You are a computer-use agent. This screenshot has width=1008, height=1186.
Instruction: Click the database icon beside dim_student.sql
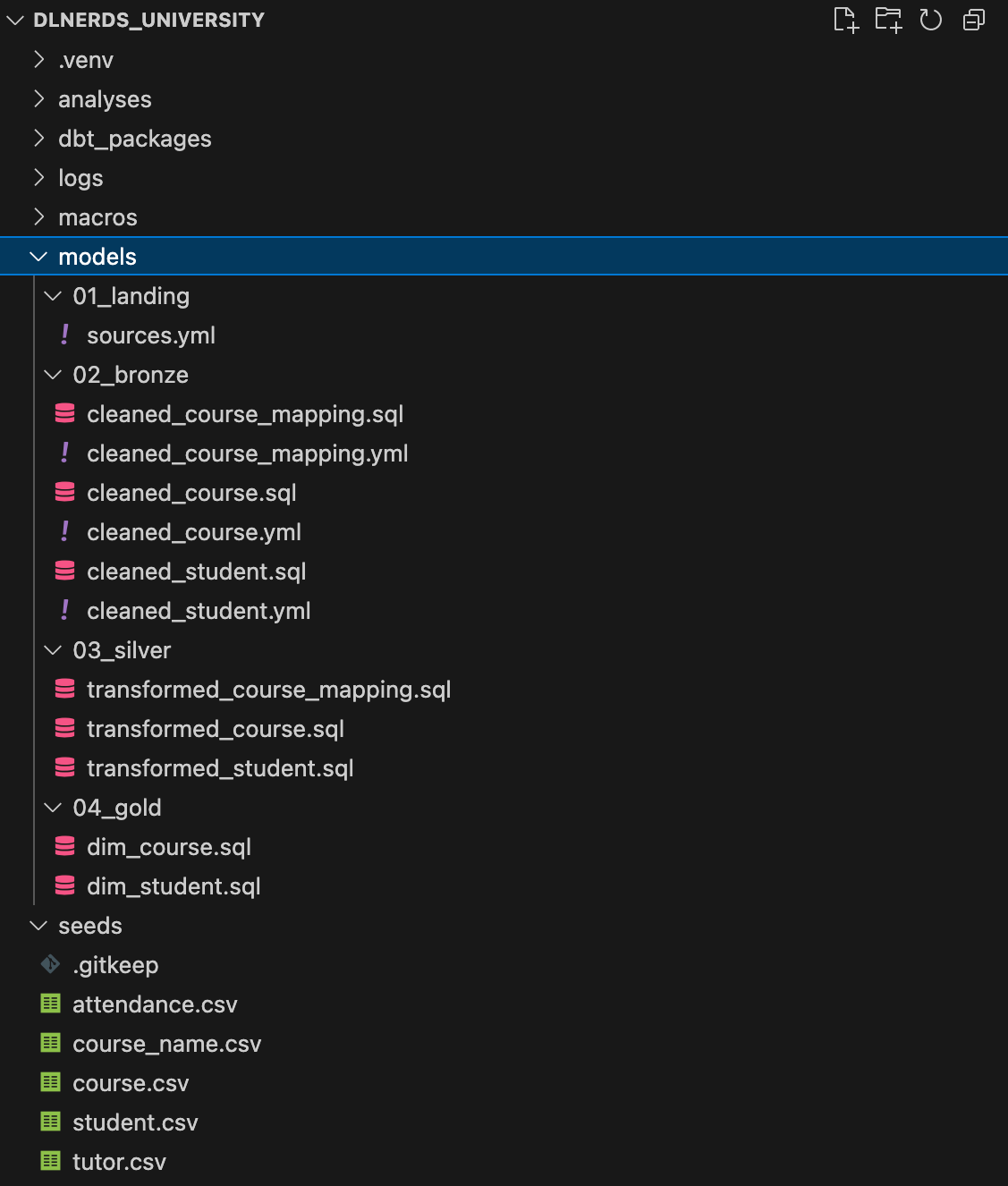pyautogui.click(x=65, y=885)
